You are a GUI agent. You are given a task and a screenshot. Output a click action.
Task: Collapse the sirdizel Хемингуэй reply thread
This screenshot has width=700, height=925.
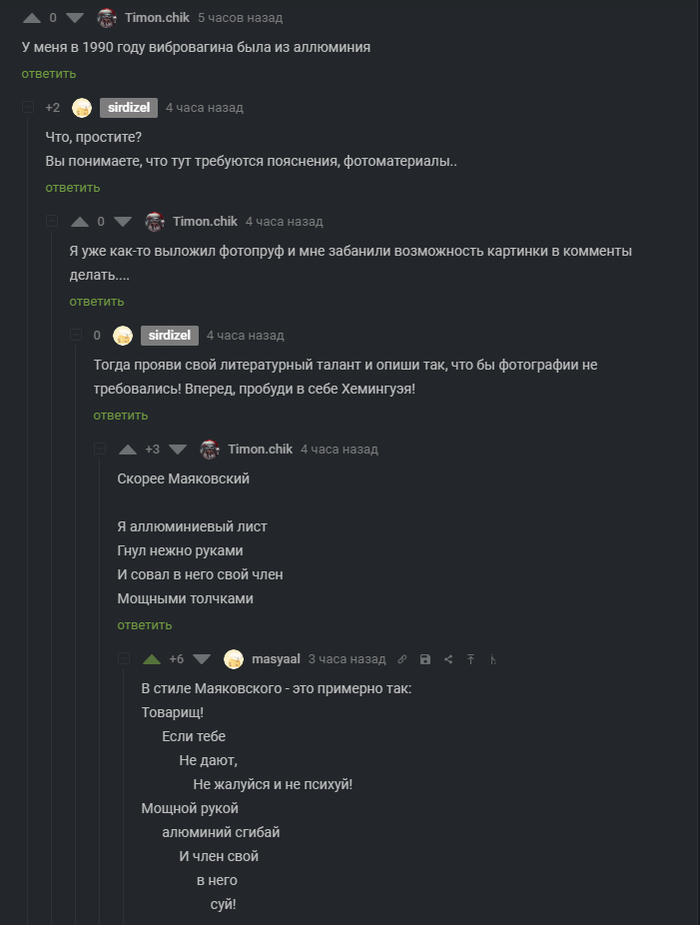coord(75,335)
